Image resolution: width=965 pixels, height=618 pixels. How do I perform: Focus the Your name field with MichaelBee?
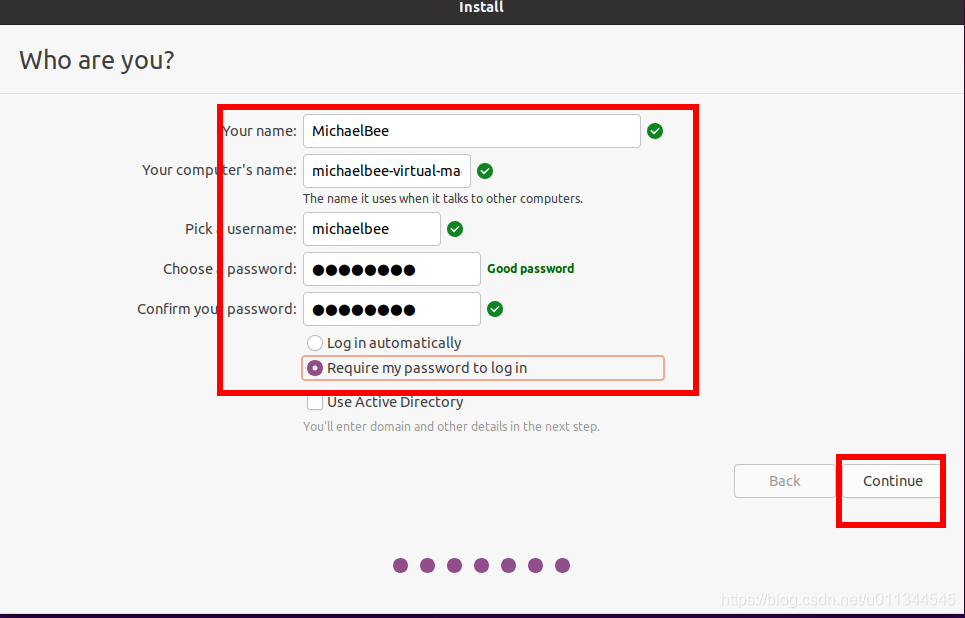coord(471,131)
